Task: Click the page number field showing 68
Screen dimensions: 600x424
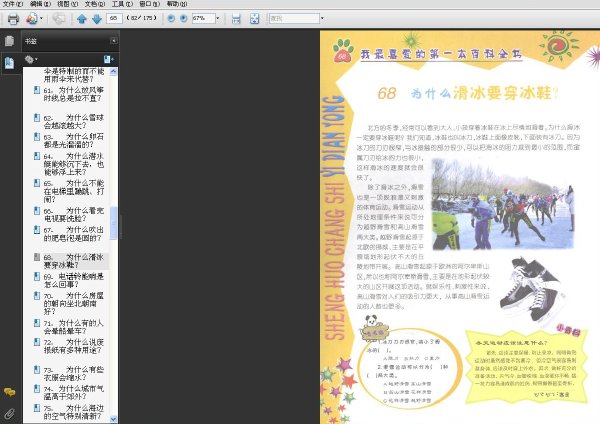Action: tap(114, 18)
